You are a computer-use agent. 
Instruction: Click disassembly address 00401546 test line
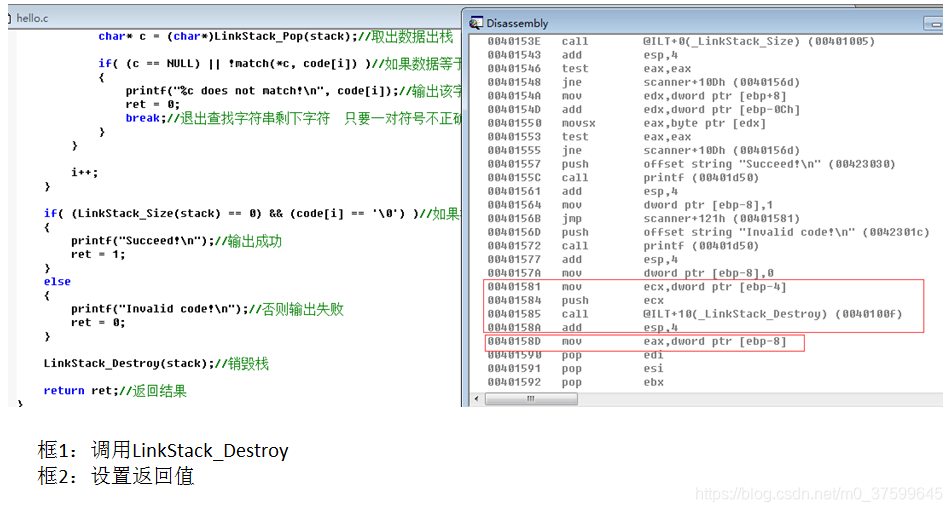(x=589, y=69)
